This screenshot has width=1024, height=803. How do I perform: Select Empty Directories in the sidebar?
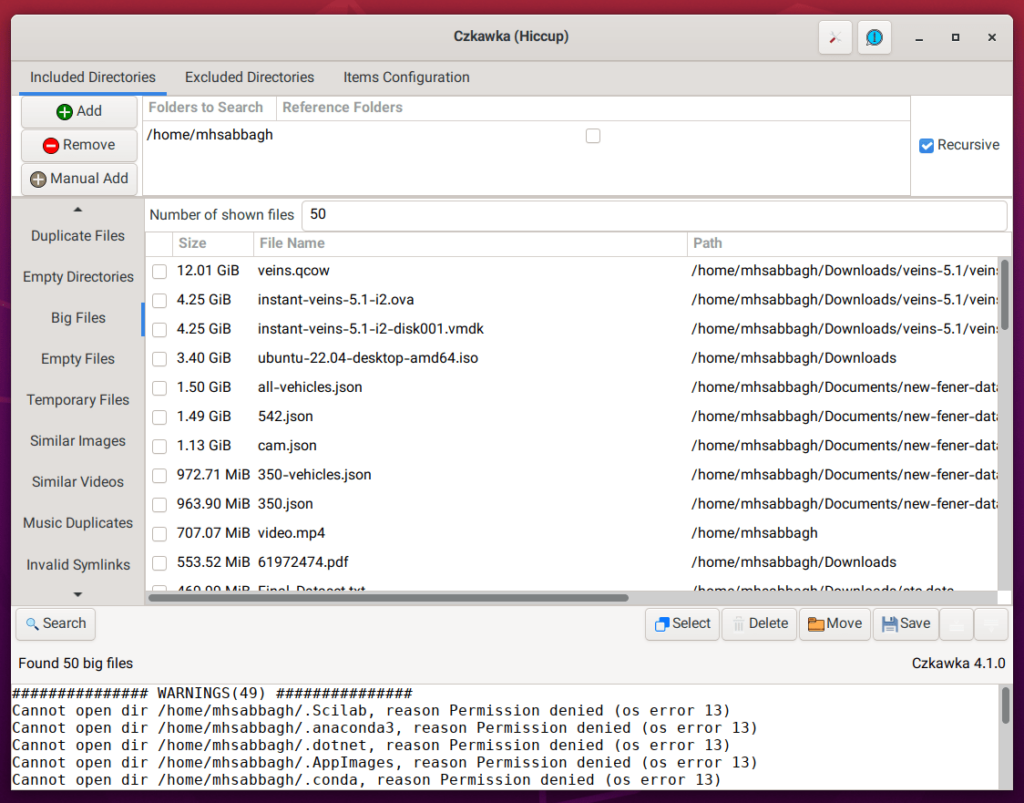(78, 277)
